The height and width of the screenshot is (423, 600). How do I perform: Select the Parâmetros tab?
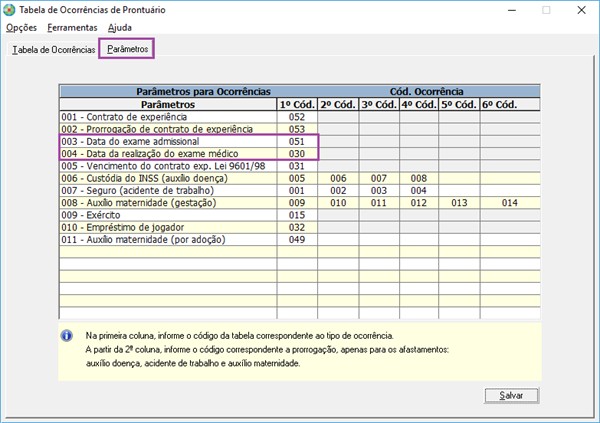pos(127,49)
